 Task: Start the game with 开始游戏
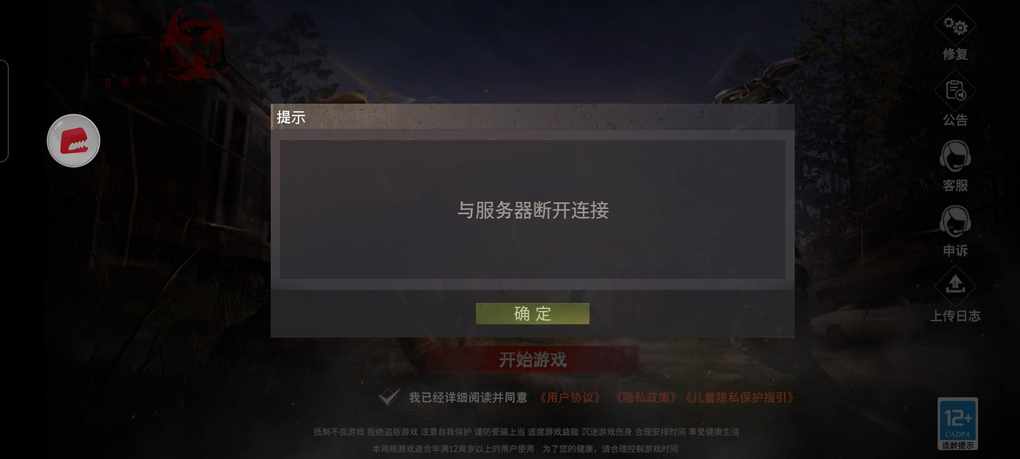[x=533, y=360]
